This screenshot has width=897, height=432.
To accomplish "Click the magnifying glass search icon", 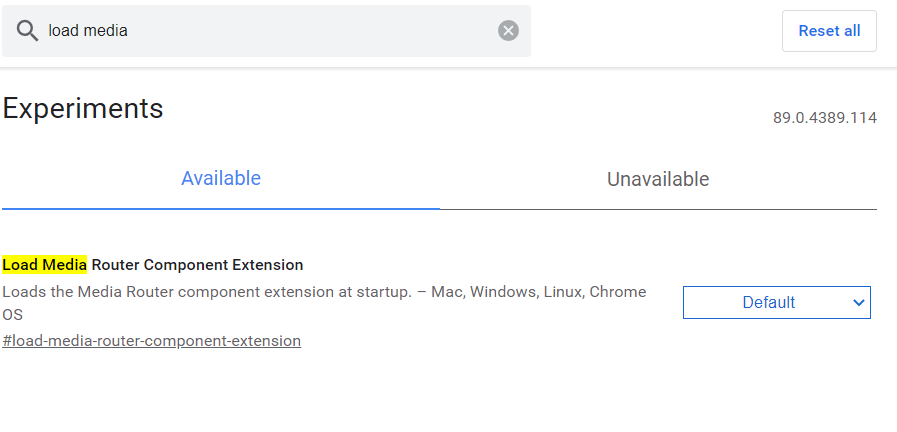I will tap(27, 30).
